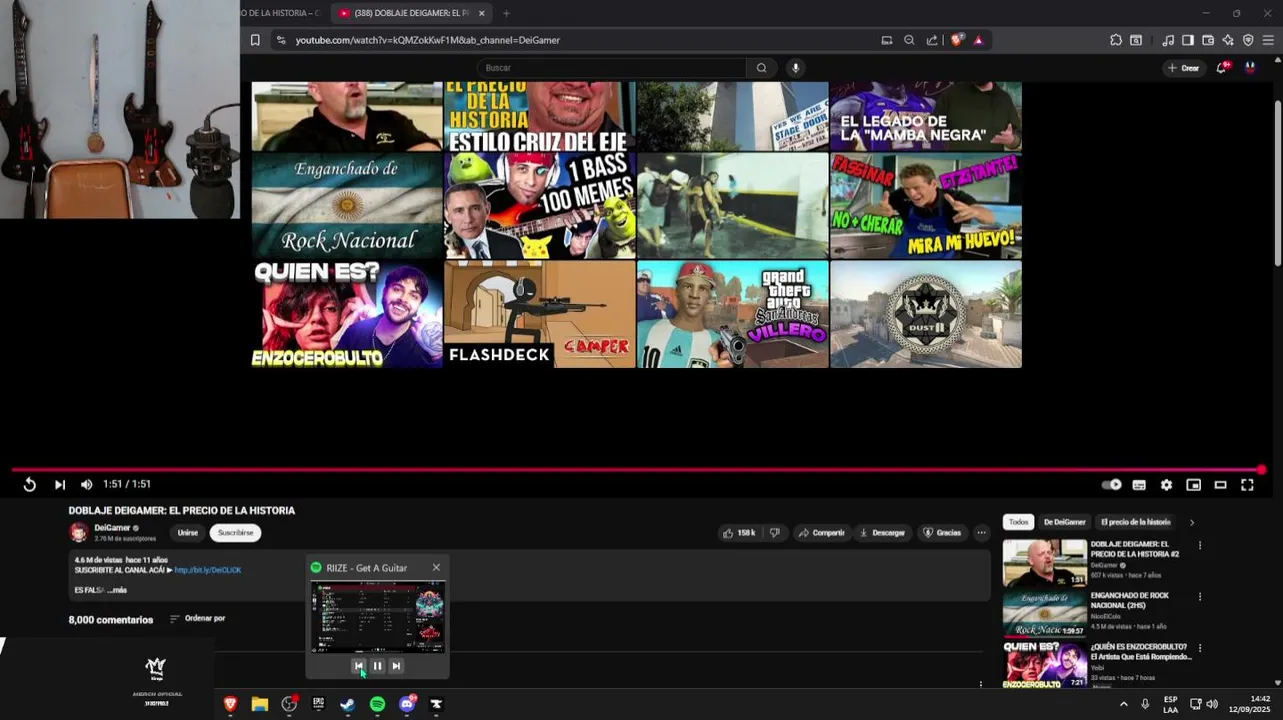
Task: Open the Brave Shields lion icon
Action: coord(957,40)
